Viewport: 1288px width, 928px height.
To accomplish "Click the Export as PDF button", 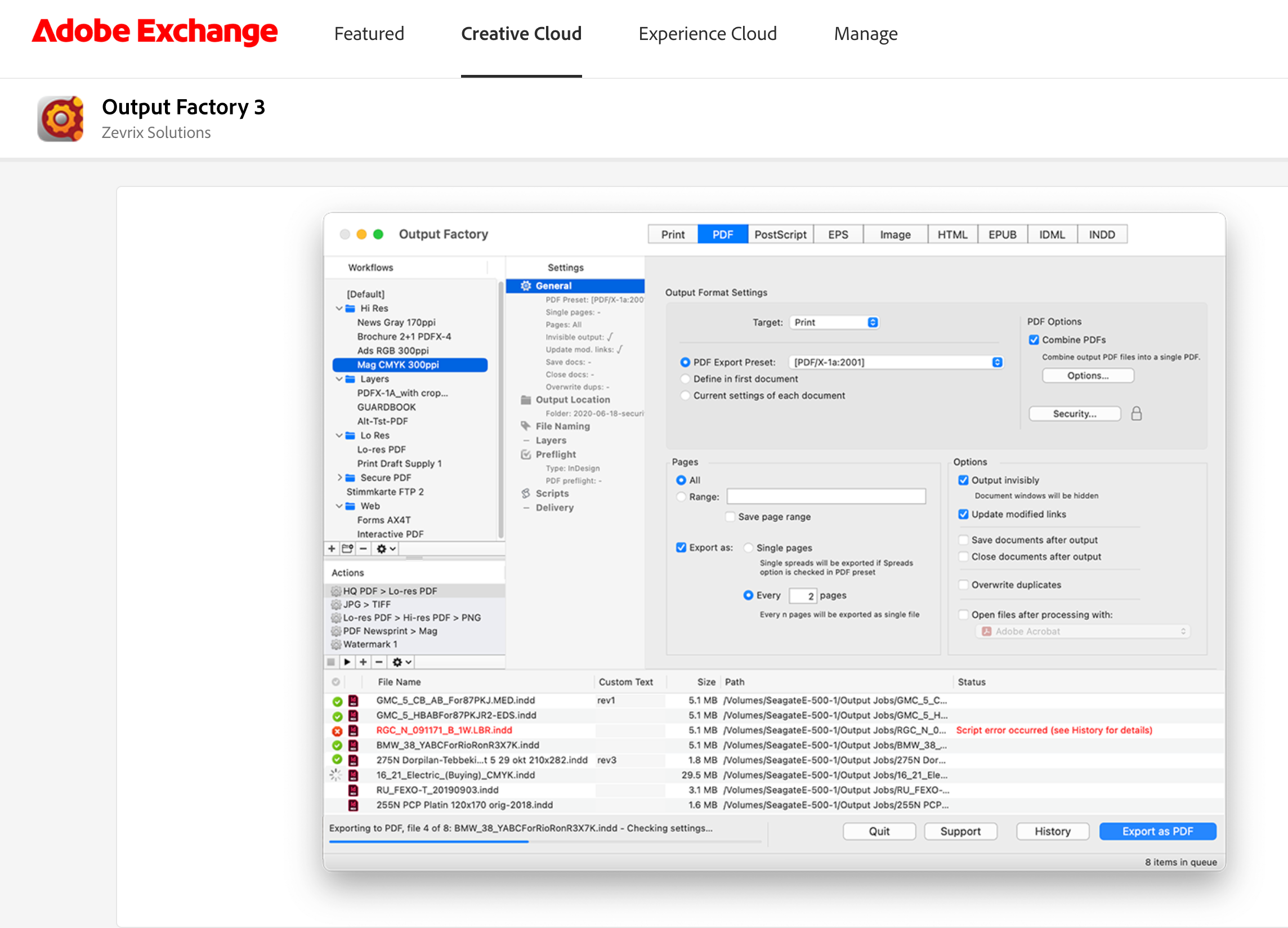I will tap(1157, 832).
